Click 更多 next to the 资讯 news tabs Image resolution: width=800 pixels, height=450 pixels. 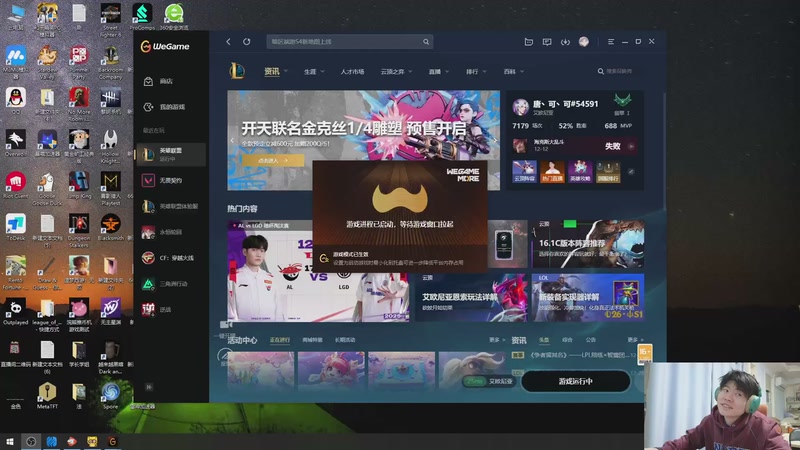(x=635, y=340)
